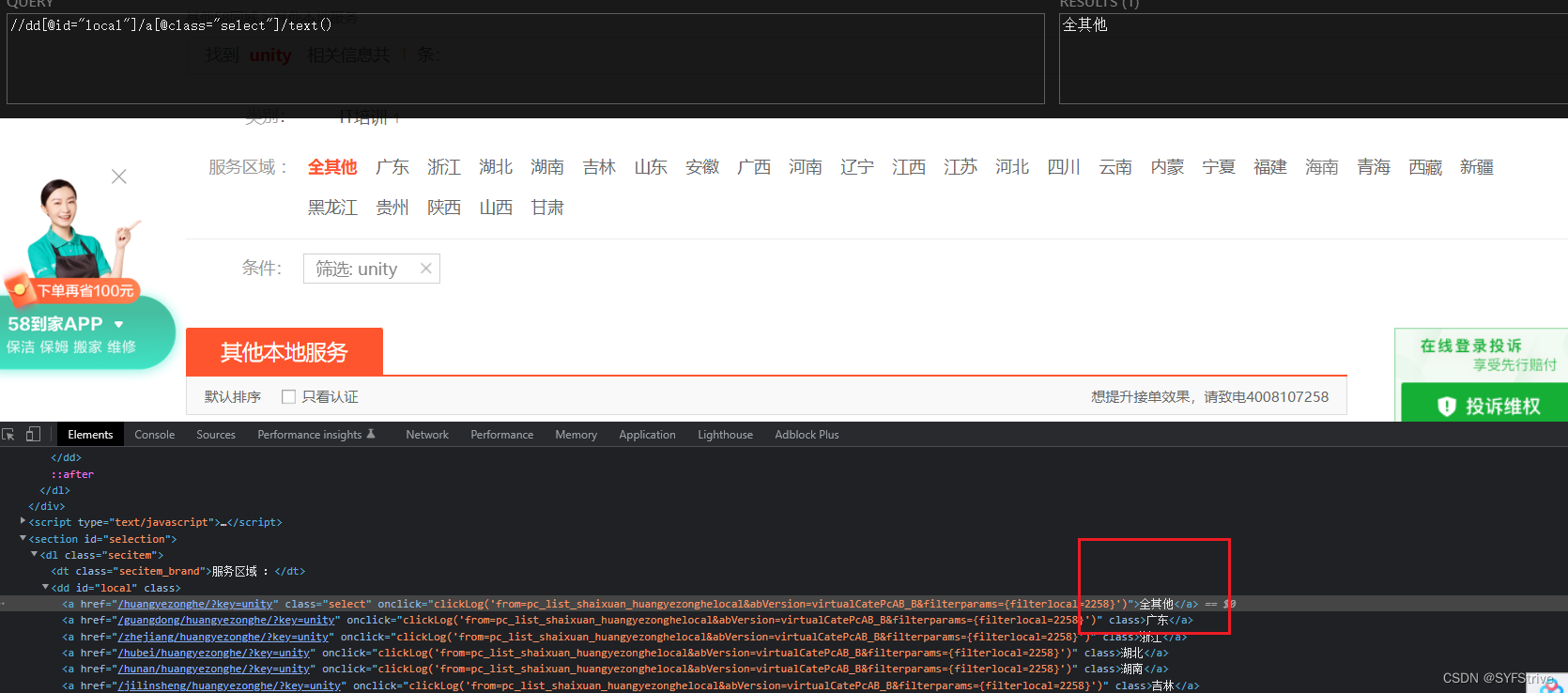Open the Sources tab
This screenshot has width=1568, height=693.
pos(216,435)
